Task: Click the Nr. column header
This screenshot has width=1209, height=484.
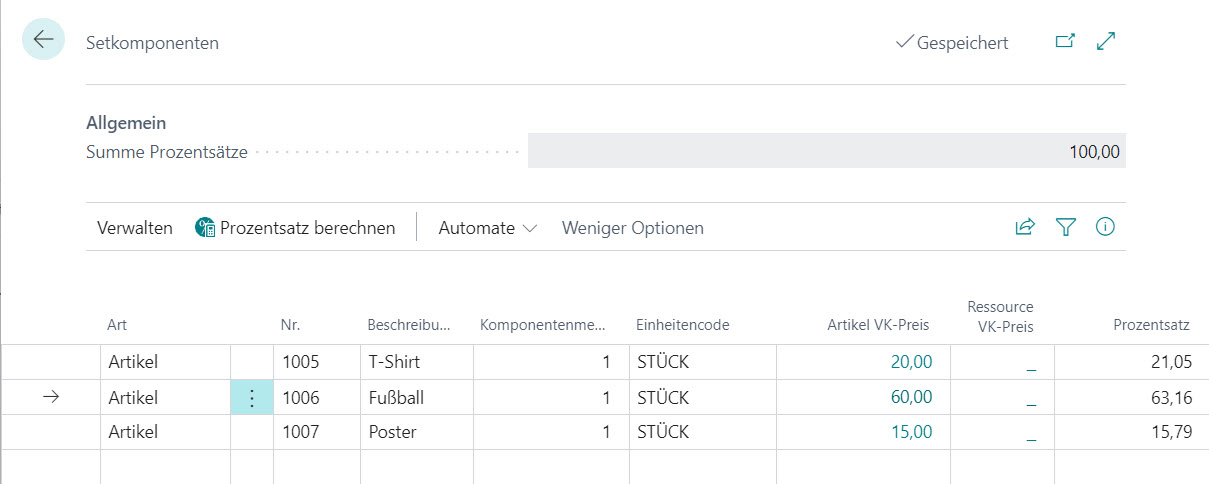Action: pyautogui.click(x=291, y=325)
